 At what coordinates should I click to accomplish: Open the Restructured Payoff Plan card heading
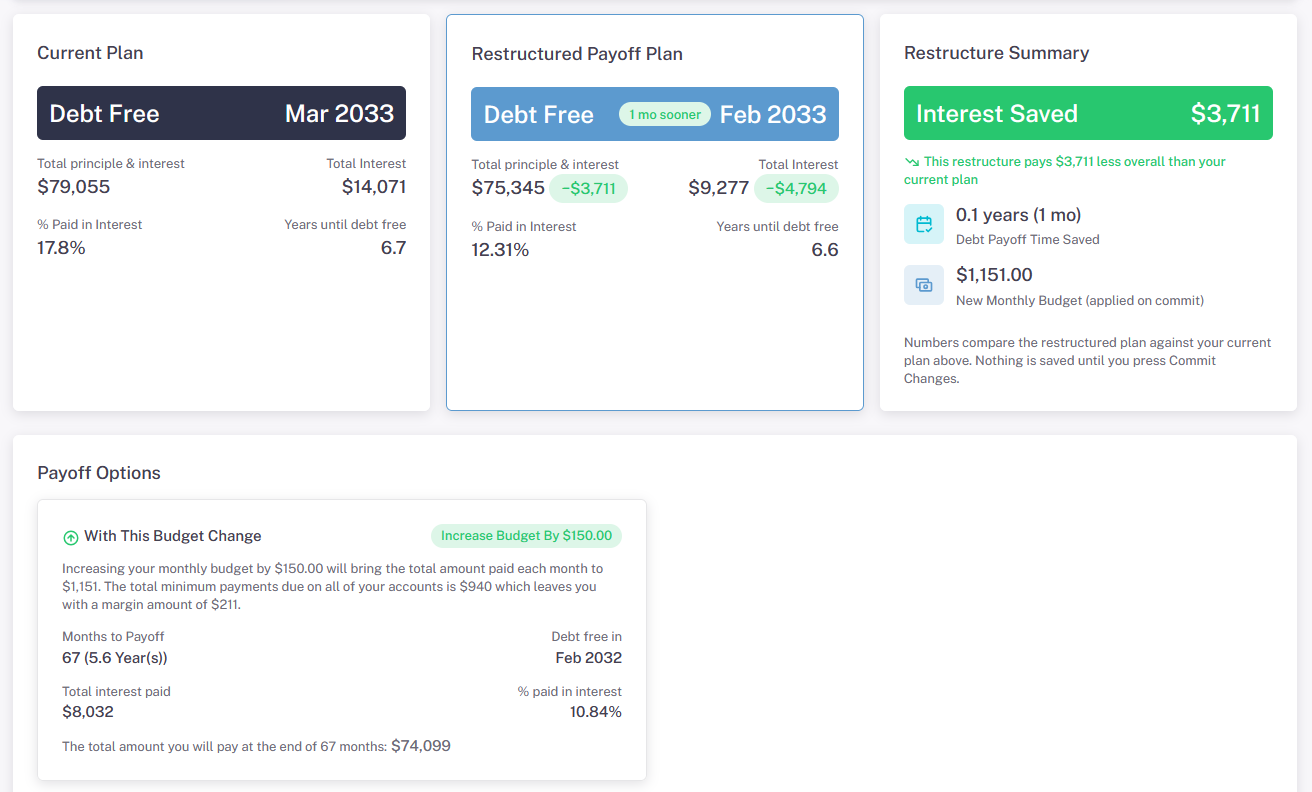click(577, 54)
